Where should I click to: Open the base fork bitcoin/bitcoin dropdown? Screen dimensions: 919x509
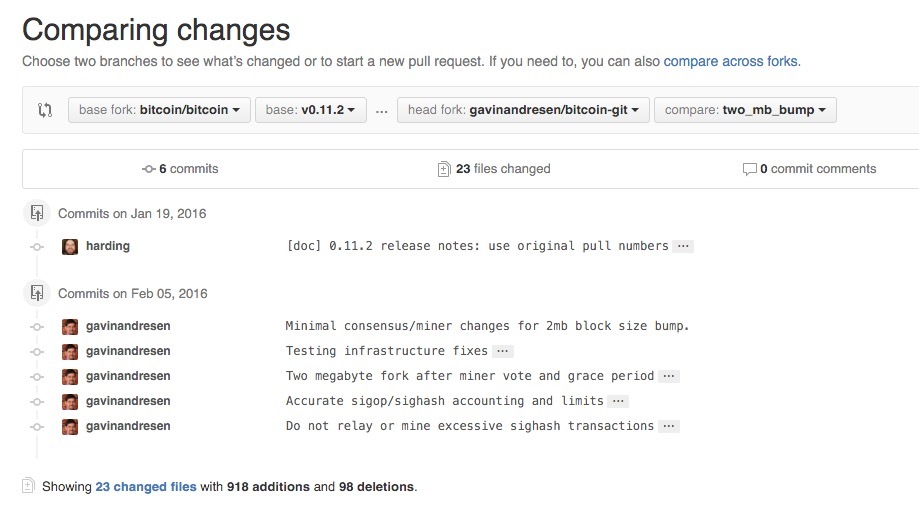158,110
